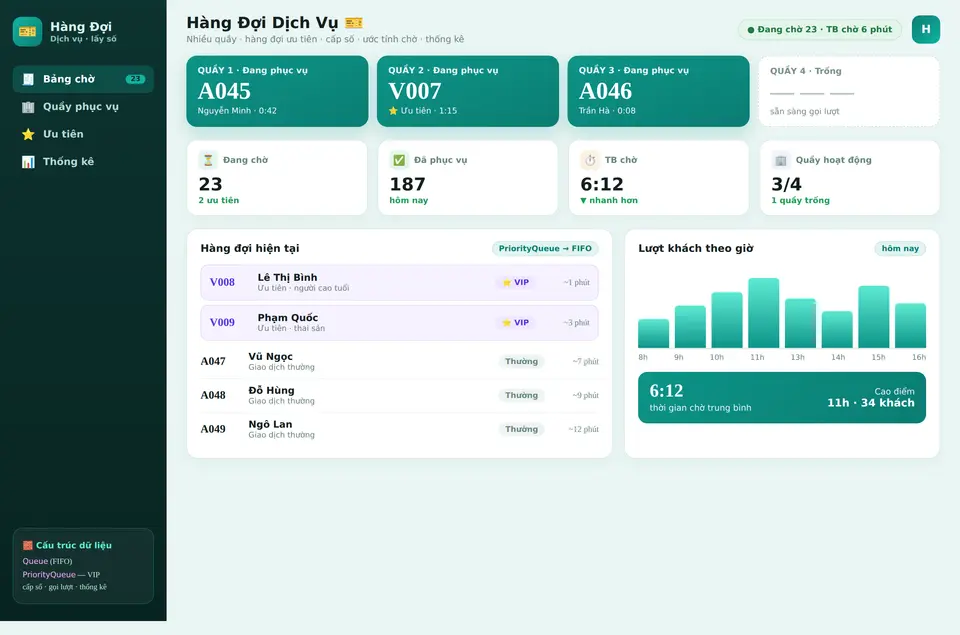This screenshot has width=960, height=635.
Task: Open the Bảng chờ menu item
Action: point(83,79)
